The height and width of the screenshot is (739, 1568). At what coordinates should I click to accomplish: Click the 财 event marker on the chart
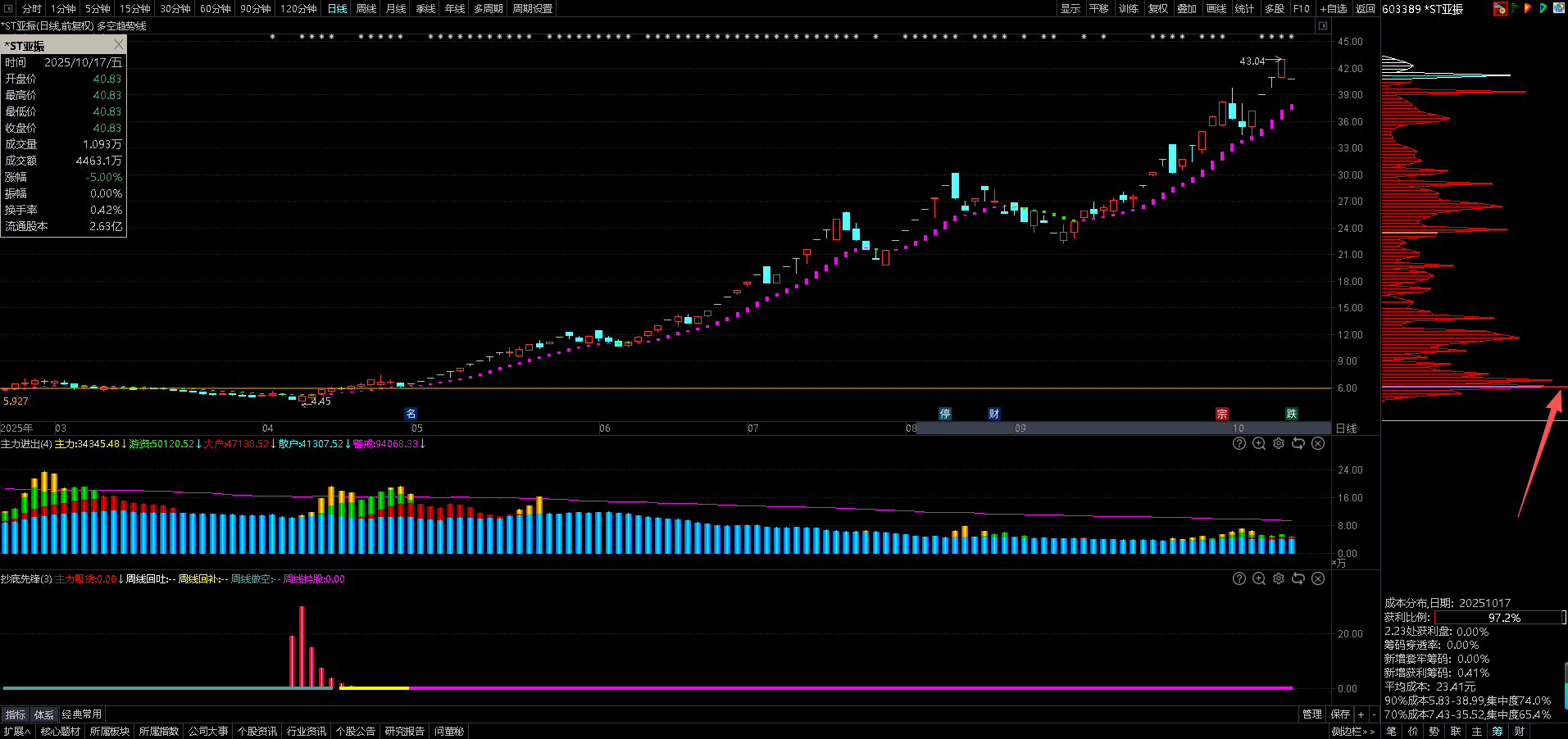tap(994, 414)
